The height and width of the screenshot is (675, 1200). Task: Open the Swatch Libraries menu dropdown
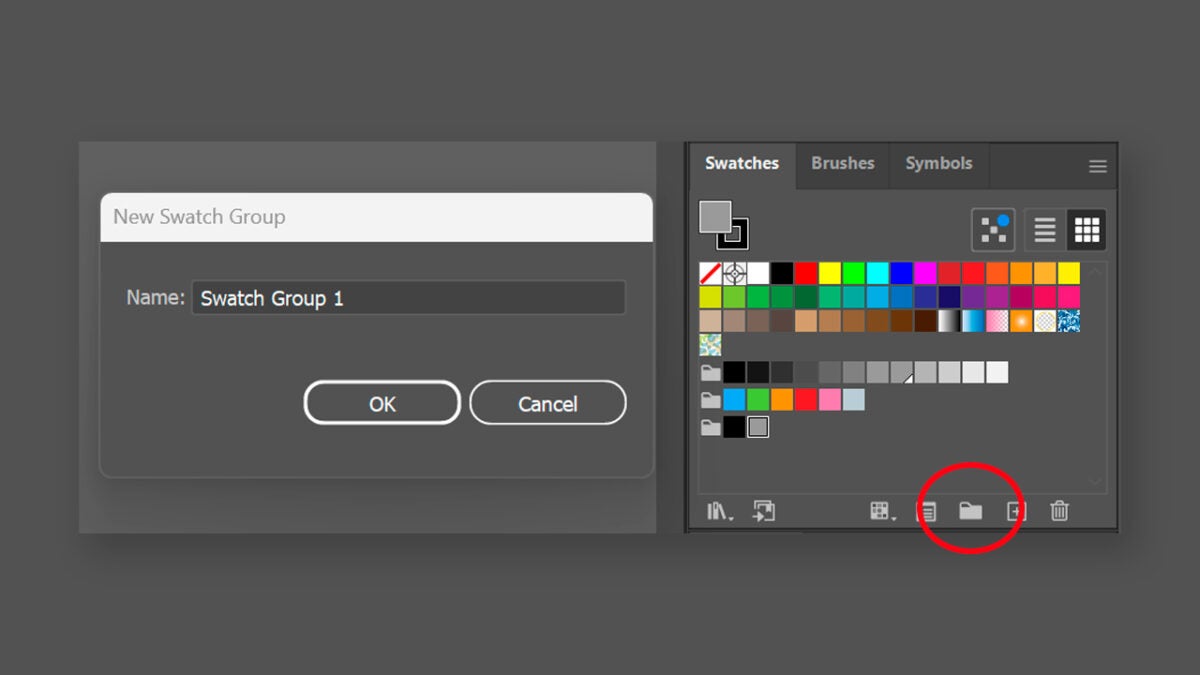tap(719, 511)
